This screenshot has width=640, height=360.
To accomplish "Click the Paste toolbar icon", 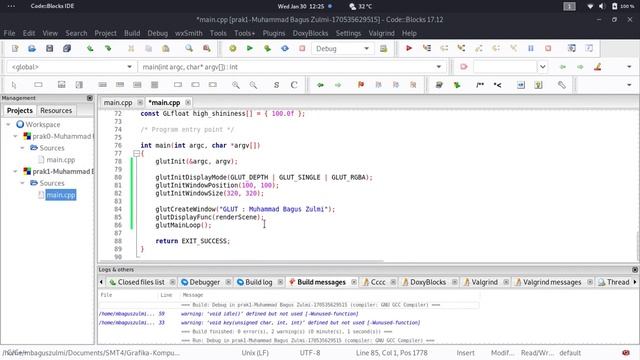I will click(166, 49).
